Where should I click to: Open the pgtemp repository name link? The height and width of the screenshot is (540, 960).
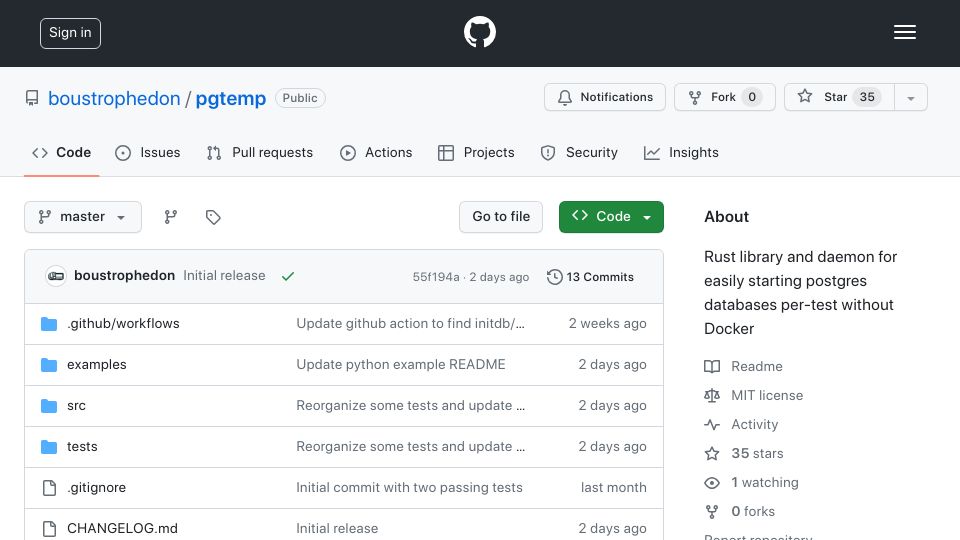coord(231,99)
